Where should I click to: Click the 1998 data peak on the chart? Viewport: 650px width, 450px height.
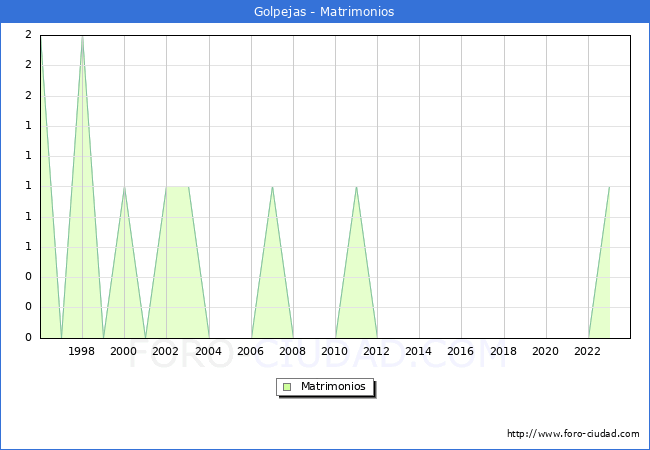[x=82, y=37]
